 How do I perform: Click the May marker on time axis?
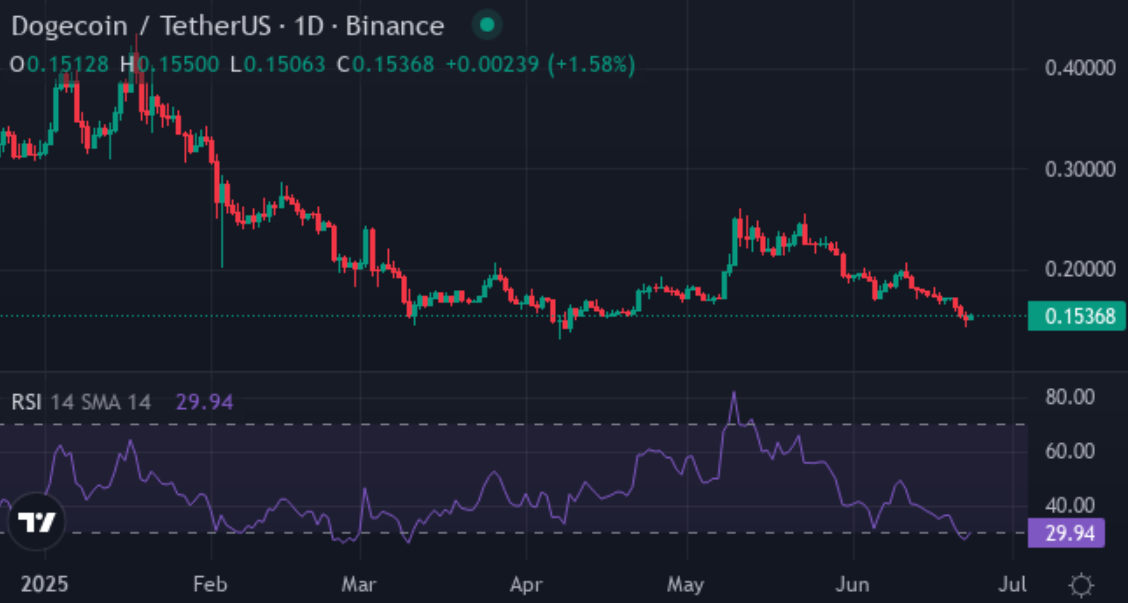tap(686, 584)
